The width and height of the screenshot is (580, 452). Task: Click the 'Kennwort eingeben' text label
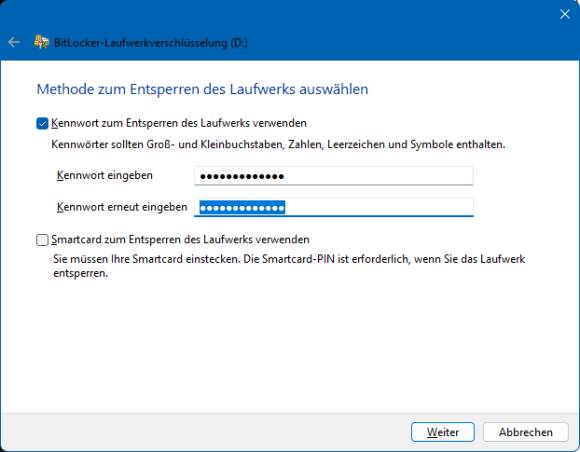[105, 175]
